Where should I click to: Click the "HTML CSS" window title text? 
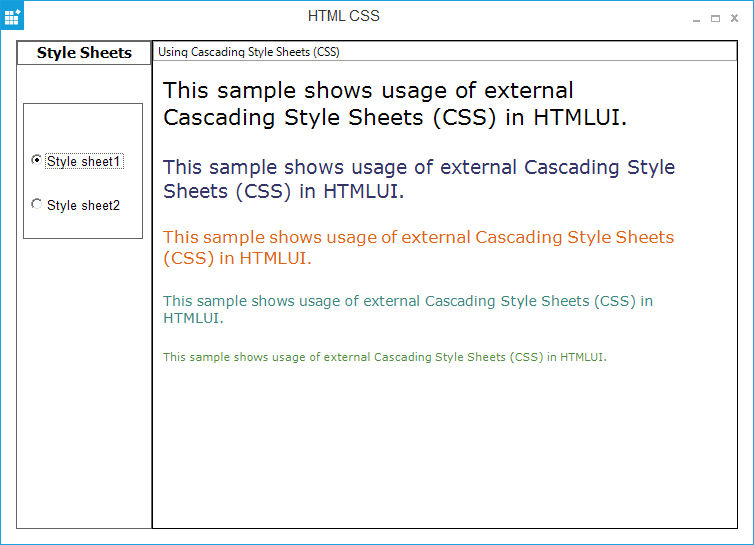pos(343,16)
